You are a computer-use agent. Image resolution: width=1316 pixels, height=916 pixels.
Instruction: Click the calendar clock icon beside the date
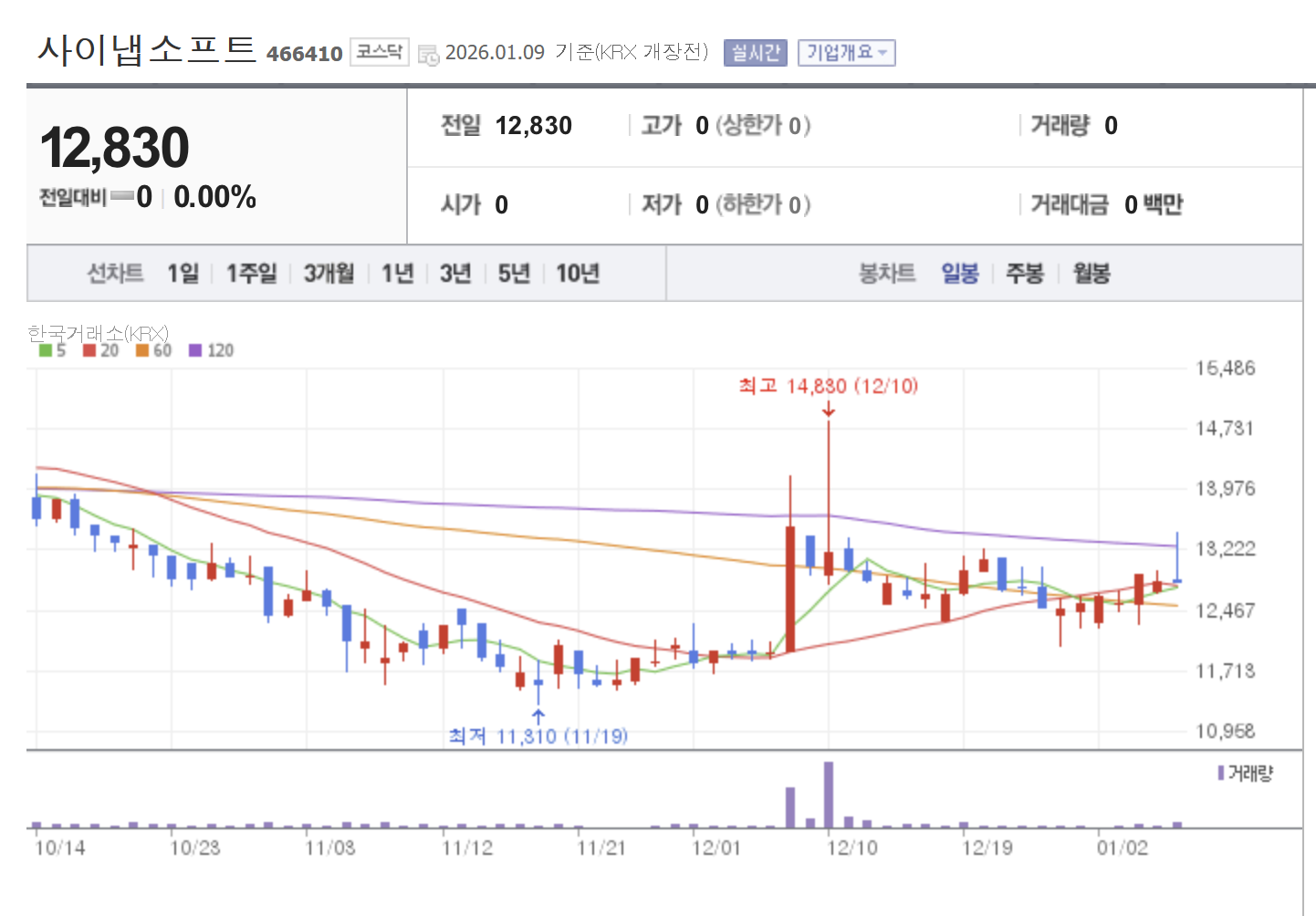pos(428,55)
